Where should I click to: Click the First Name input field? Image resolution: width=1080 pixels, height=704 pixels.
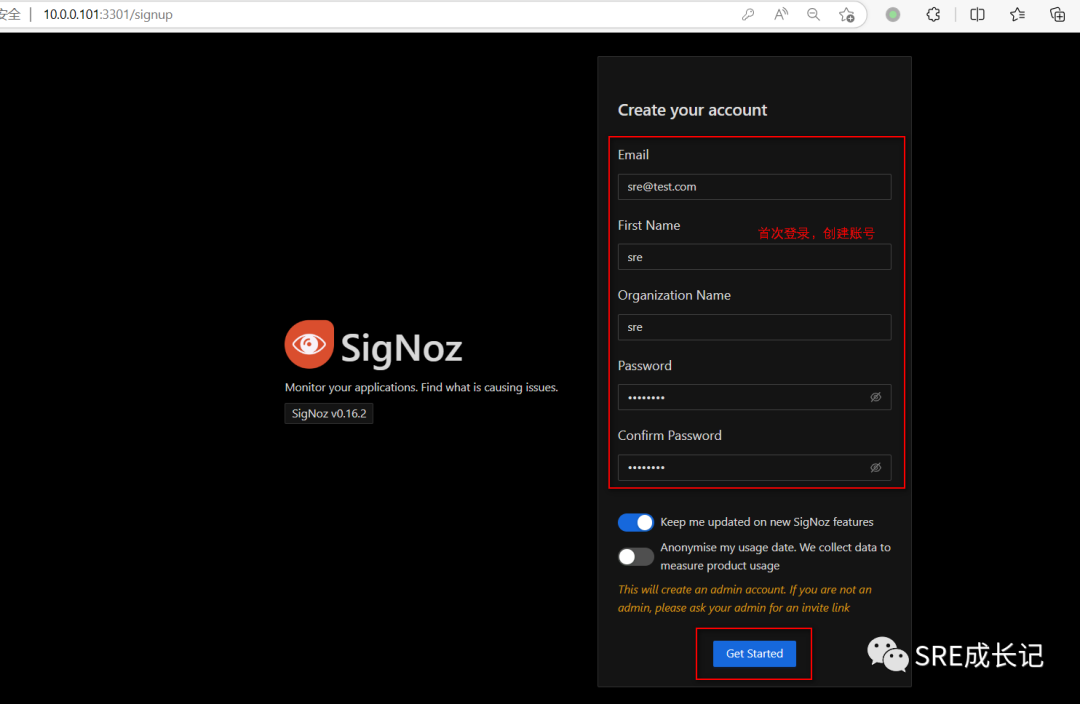[754, 257]
